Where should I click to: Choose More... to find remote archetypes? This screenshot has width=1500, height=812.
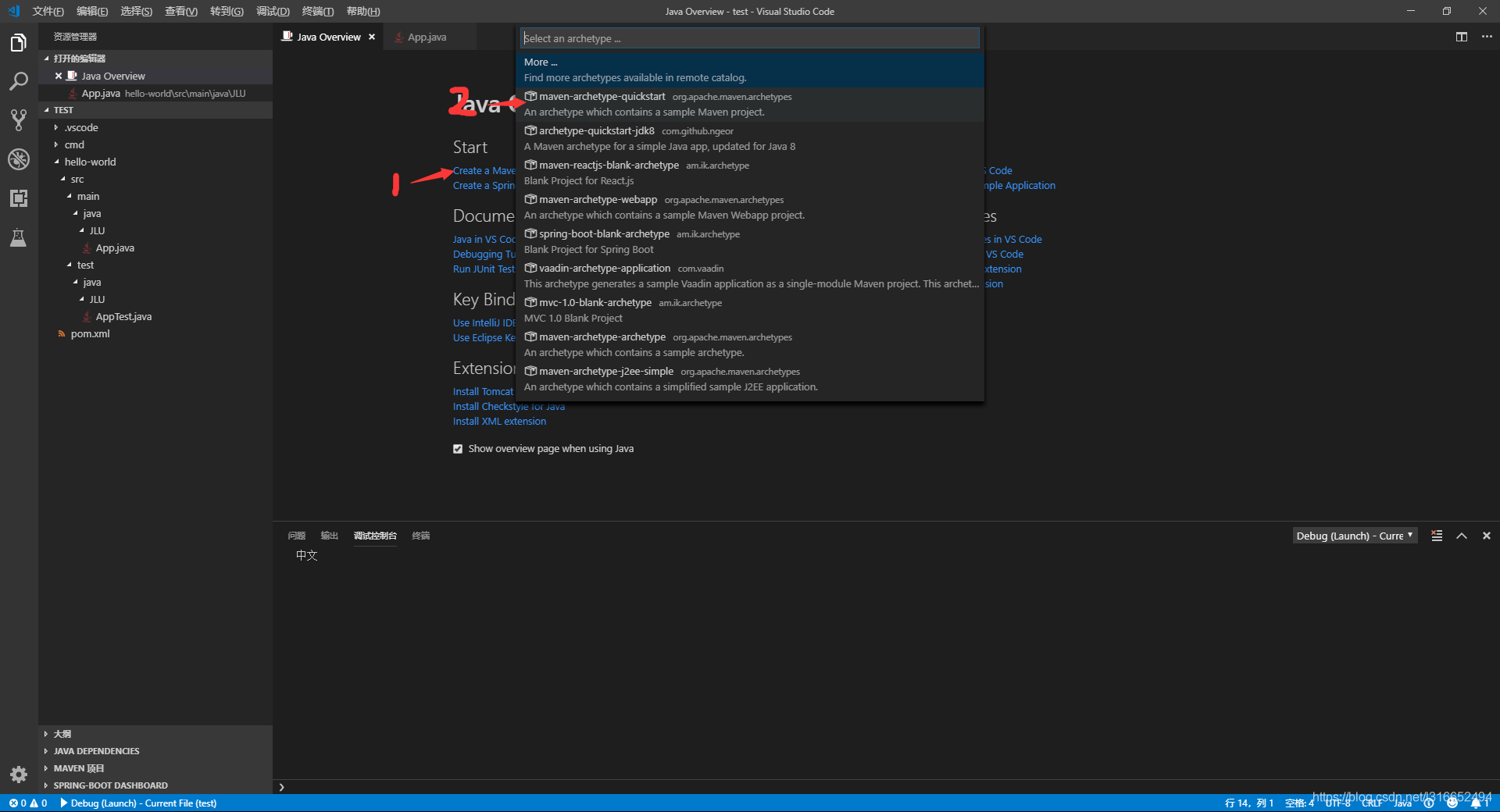[x=750, y=69]
